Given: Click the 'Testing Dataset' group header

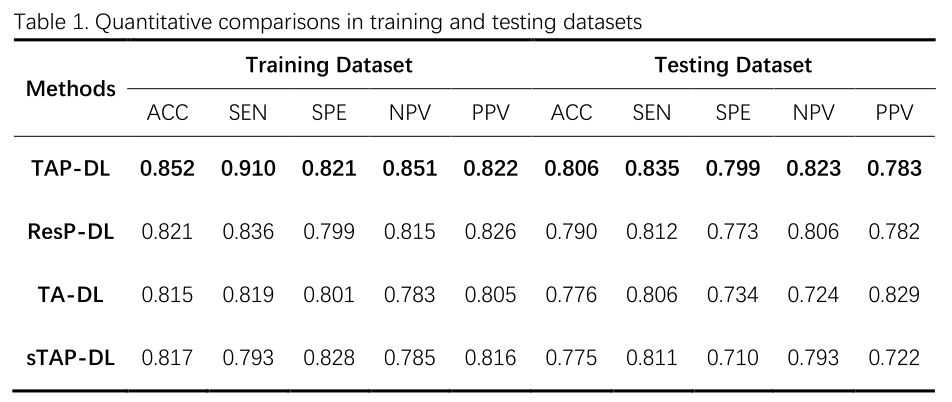Looking at the screenshot, I should click(733, 66).
